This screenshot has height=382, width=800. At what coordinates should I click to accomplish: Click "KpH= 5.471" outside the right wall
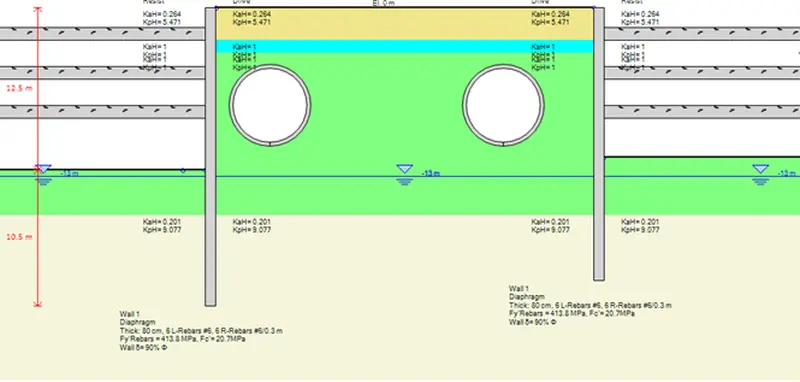[640, 22]
